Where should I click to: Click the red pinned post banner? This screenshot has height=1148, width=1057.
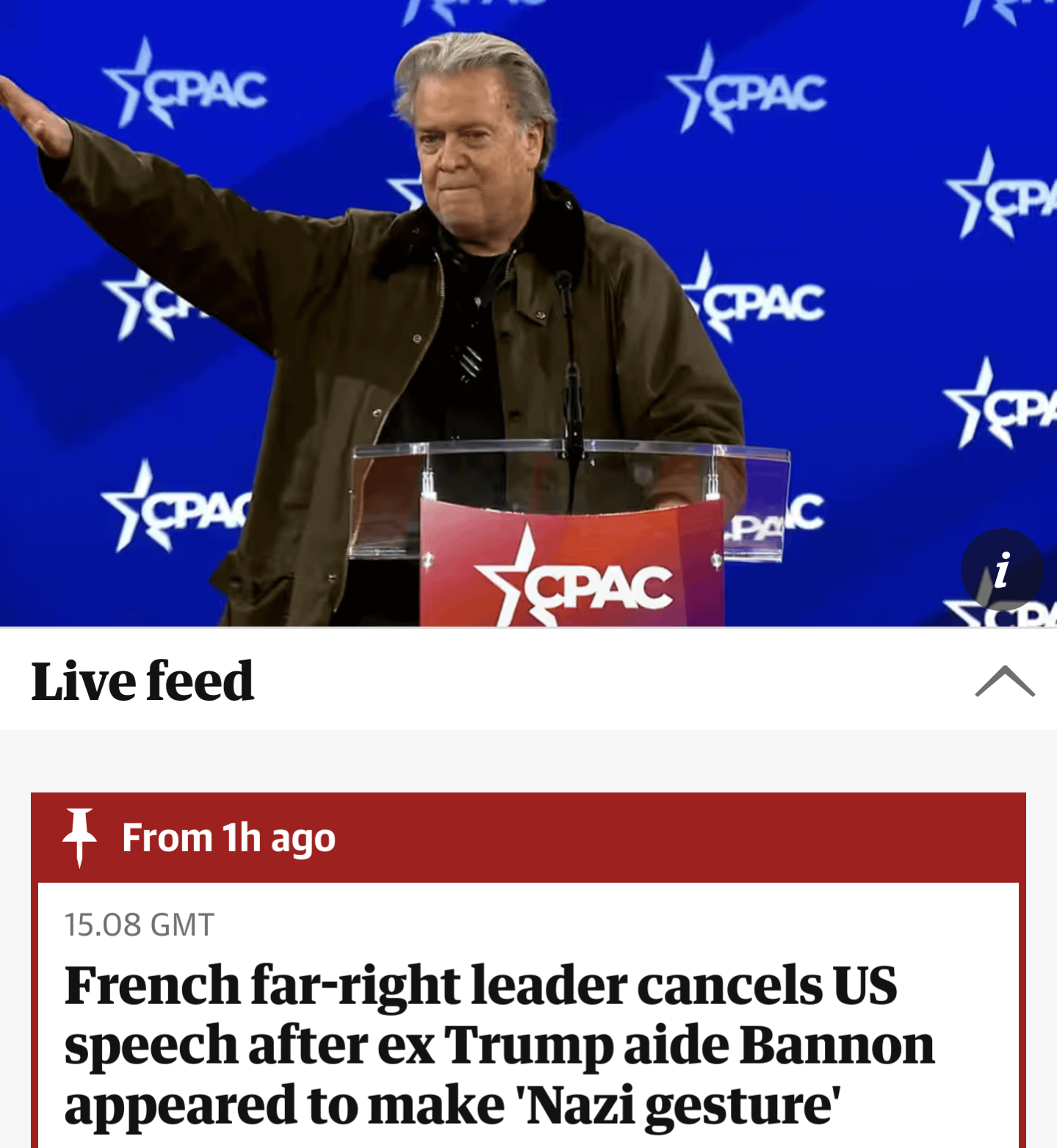coord(528,838)
